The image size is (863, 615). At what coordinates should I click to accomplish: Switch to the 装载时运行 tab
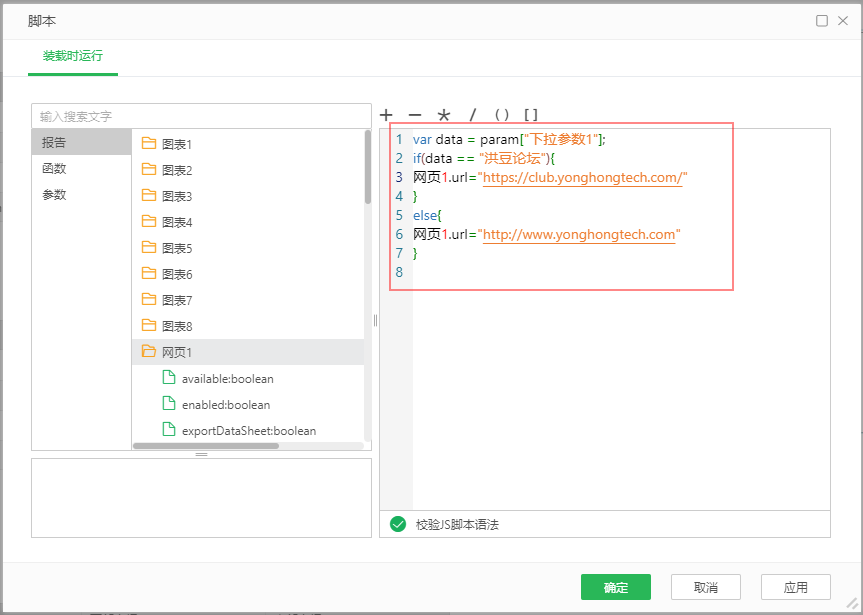[x=72, y=56]
